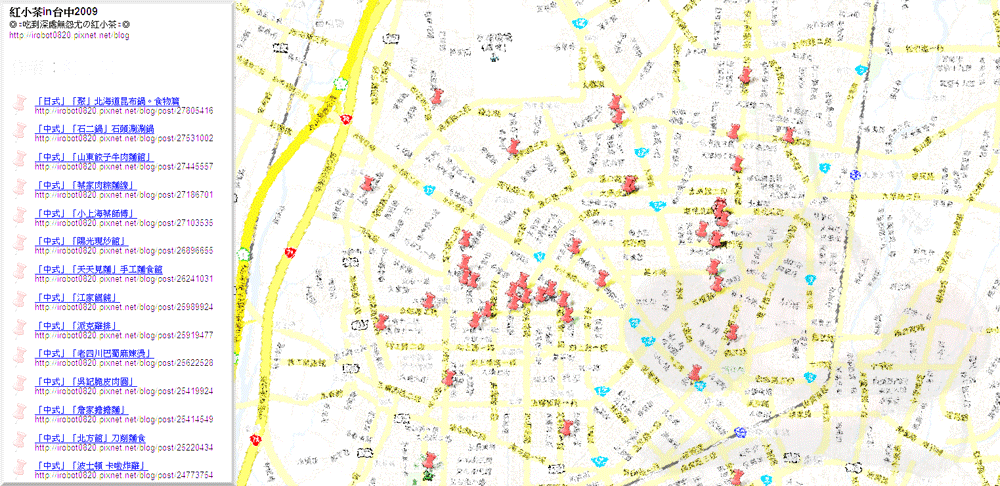Click the URL text ending in post/25989924

124,307
